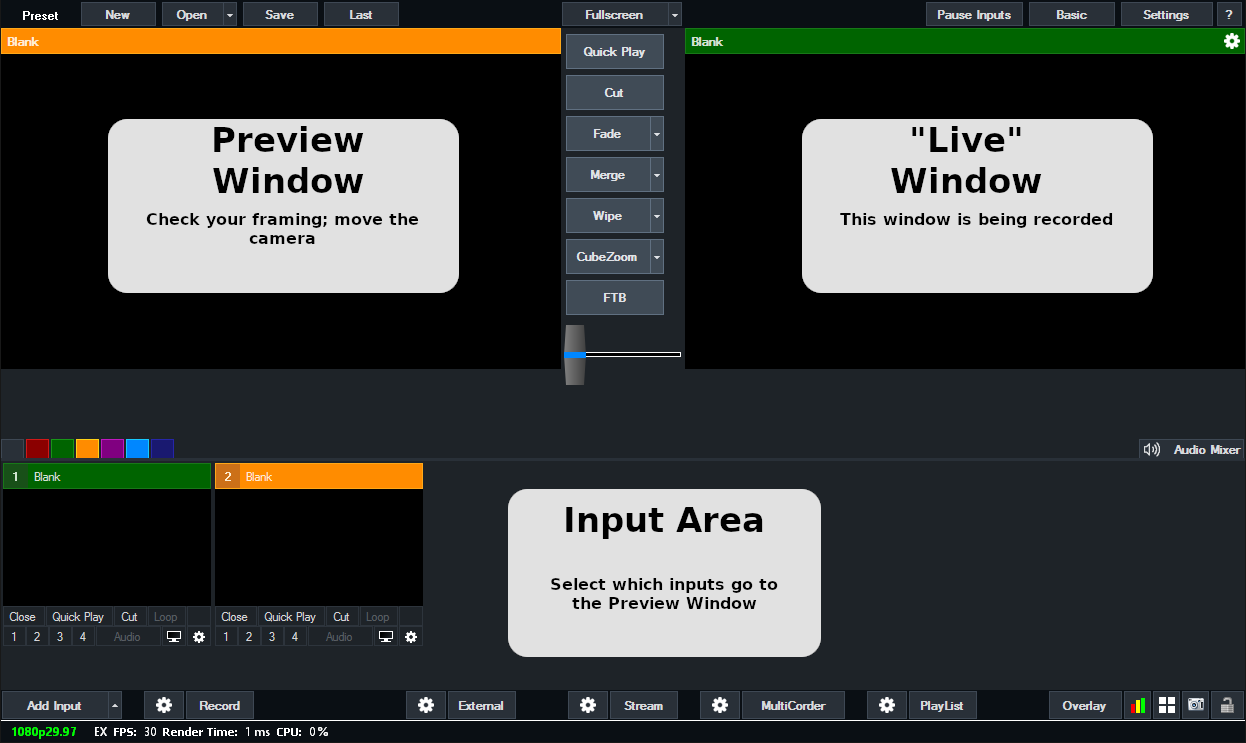The height and width of the screenshot is (743, 1246).
Task: Open the Audio Mixer tab
Action: point(1193,449)
